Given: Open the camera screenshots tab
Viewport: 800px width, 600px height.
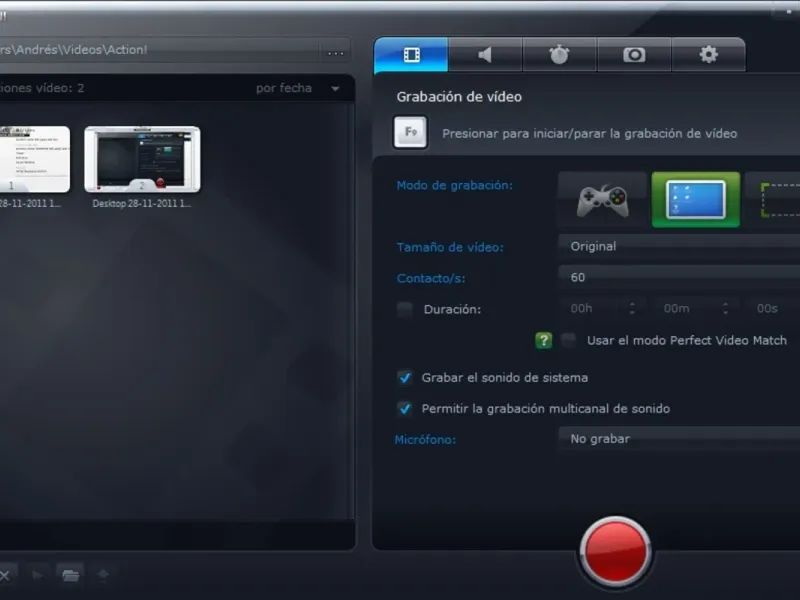Looking at the screenshot, I should coord(634,55).
